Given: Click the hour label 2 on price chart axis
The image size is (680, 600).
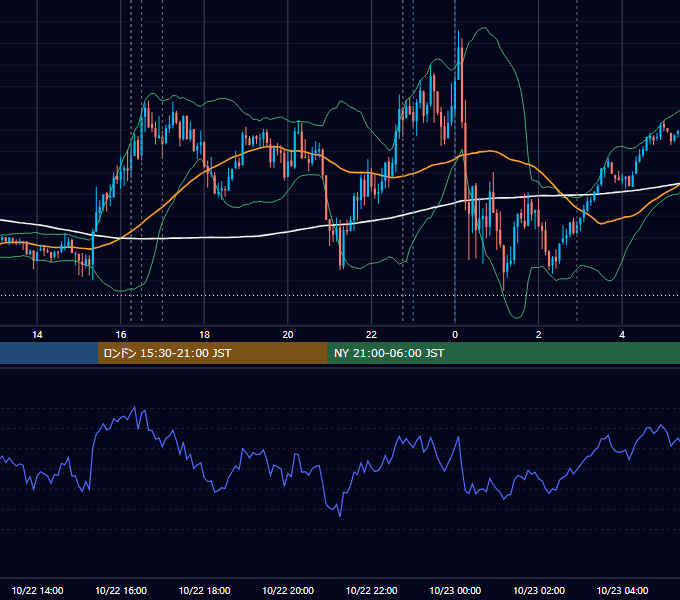Looking at the screenshot, I should click(x=539, y=335).
